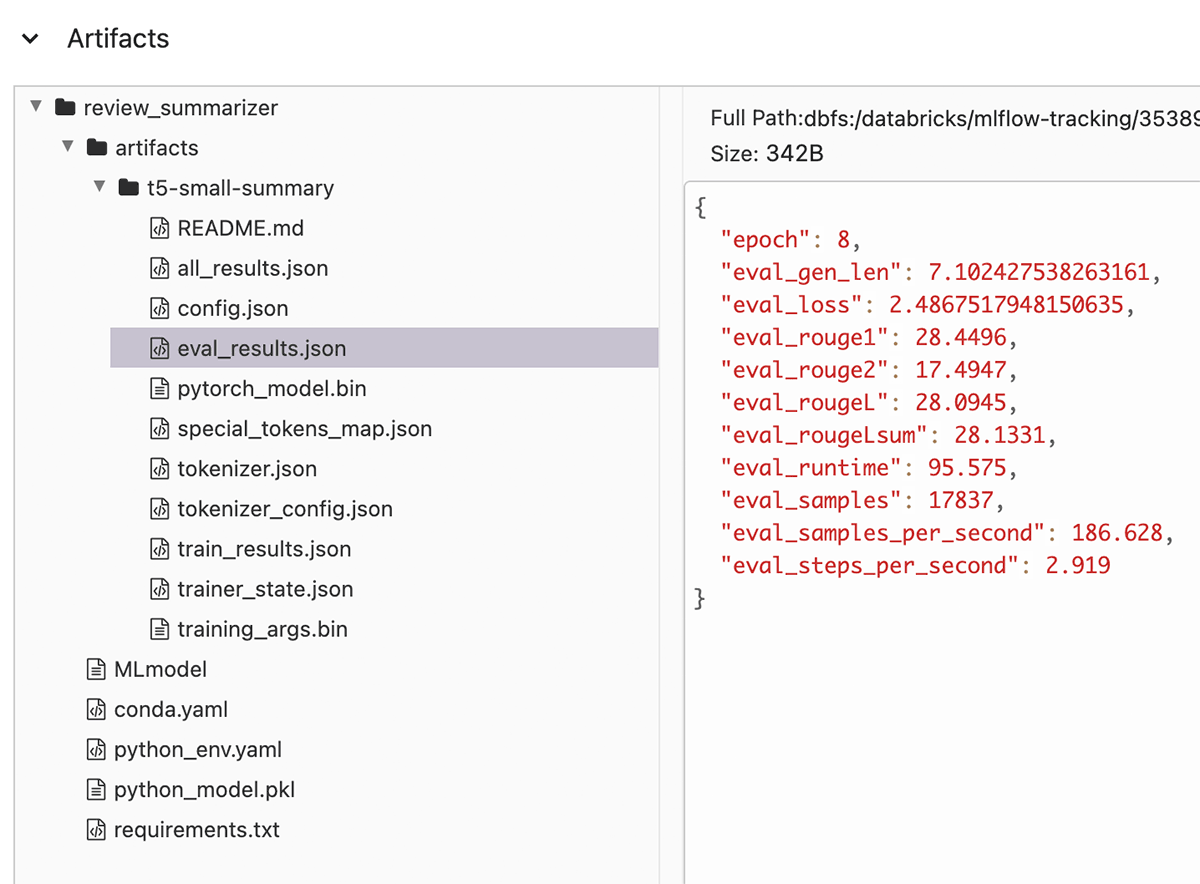Collapse the Artifacts section chevron
Screen dimensions: 1200x884
coord(30,39)
